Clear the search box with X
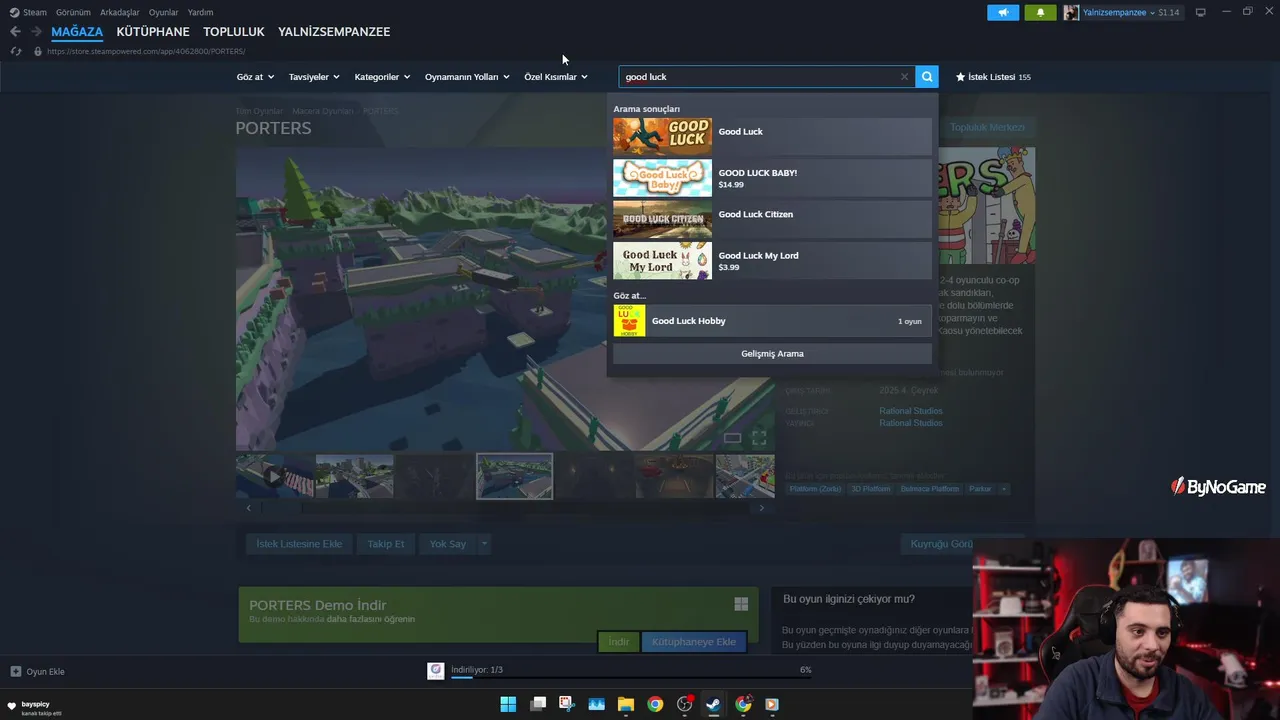The width and height of the screenshot is (1280, 720). pos(904,77)
